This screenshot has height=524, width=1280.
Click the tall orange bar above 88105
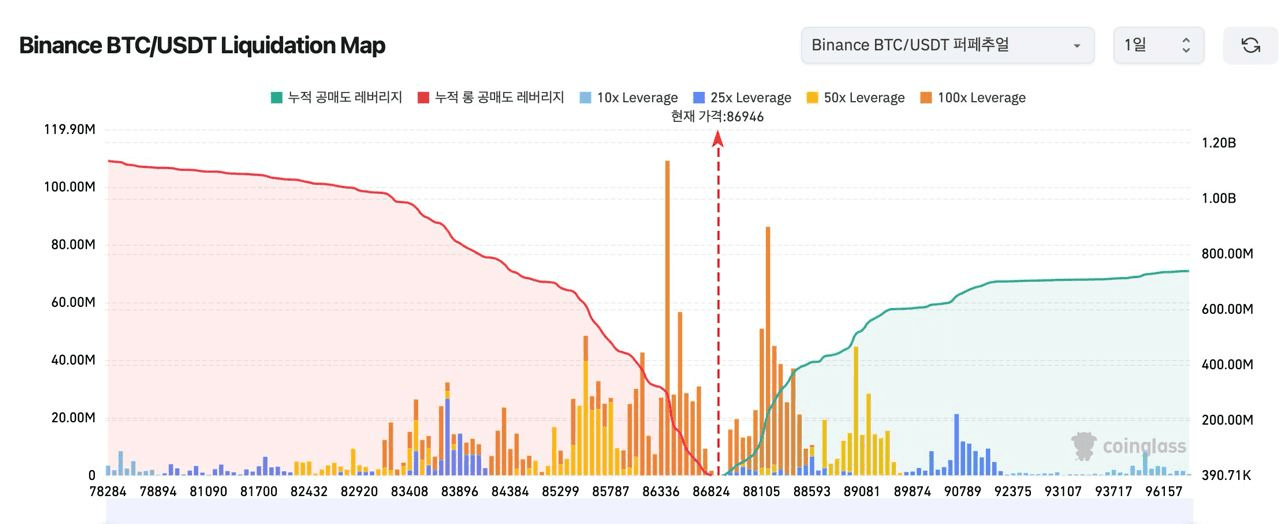pyautogui.click(x=767, y=346)
